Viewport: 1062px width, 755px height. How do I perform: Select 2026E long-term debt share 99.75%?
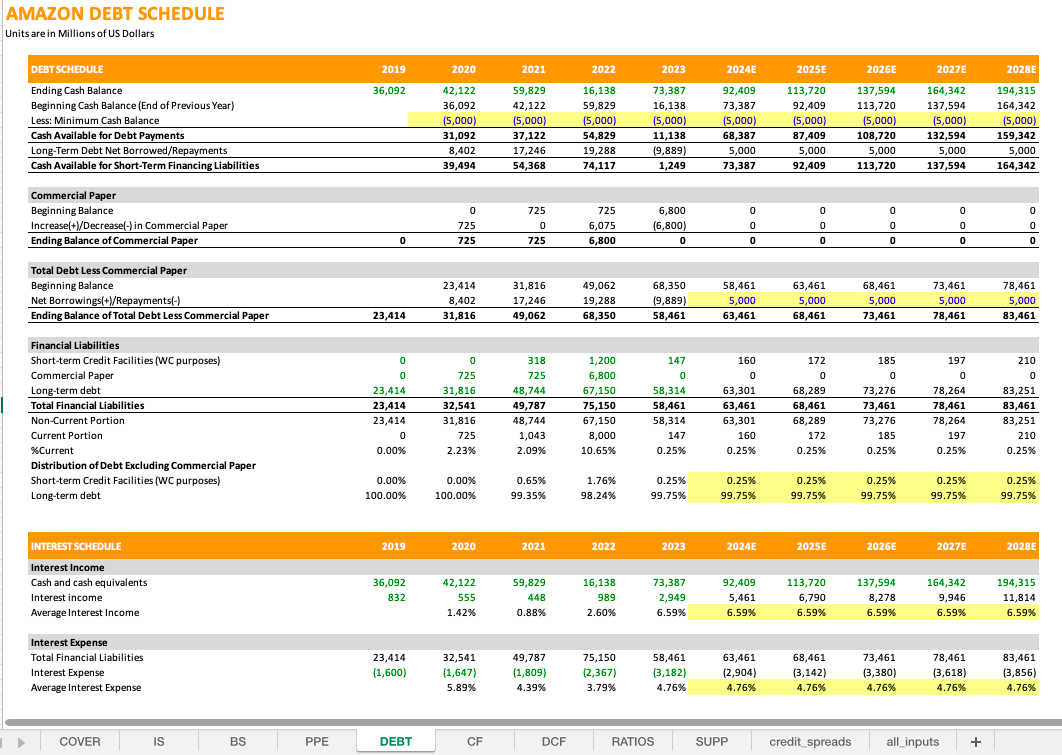(878, 496)
